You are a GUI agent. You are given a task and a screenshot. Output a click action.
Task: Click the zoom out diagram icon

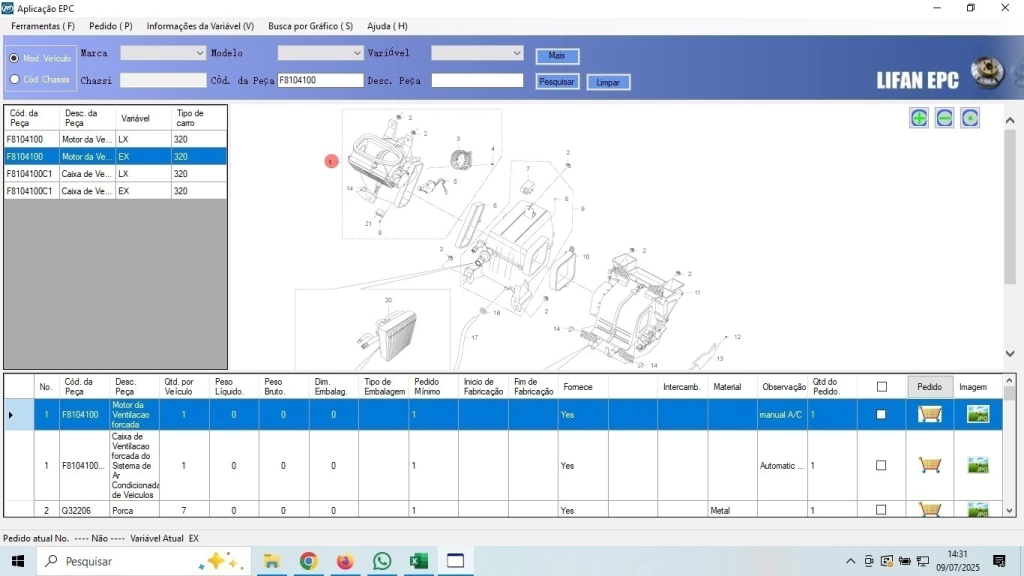[x=944, y=118]
